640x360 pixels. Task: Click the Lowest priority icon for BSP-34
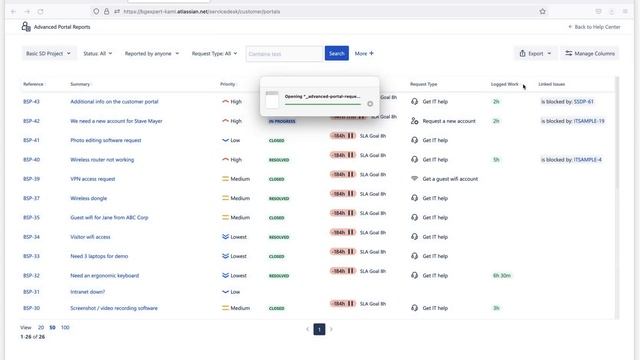[225, 237]
